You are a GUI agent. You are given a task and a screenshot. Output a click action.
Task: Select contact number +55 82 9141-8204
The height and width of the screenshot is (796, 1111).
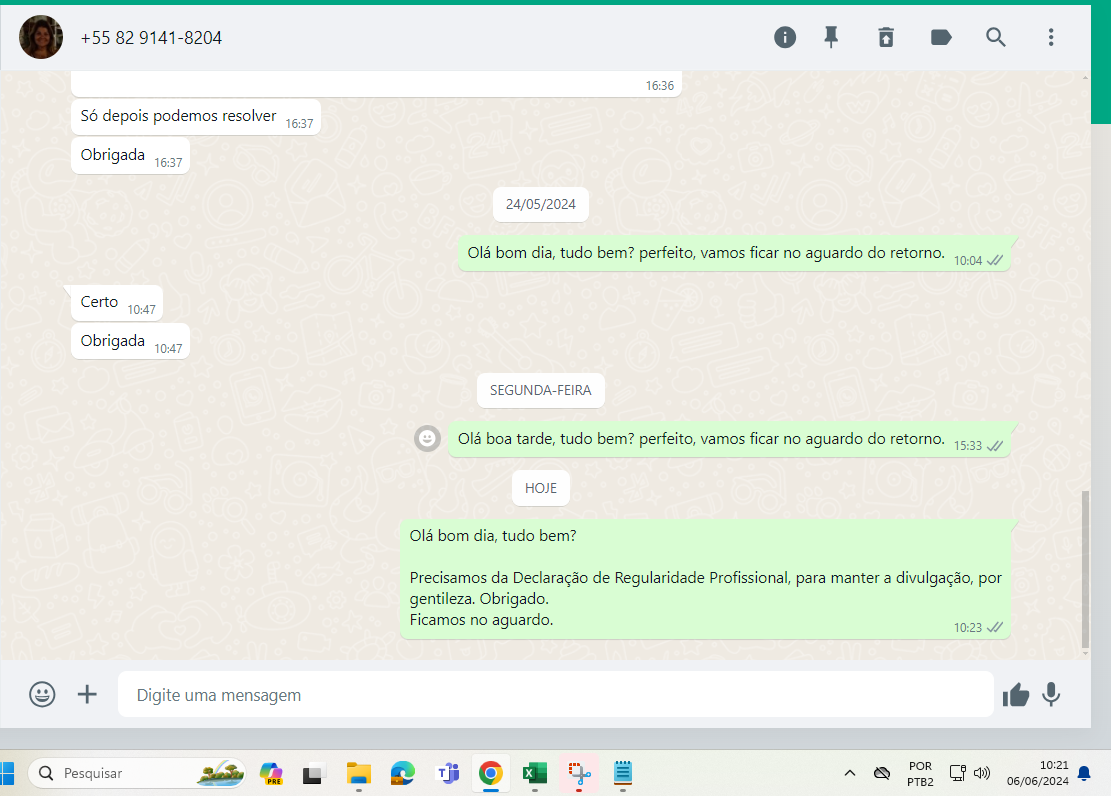pos(151,38)
